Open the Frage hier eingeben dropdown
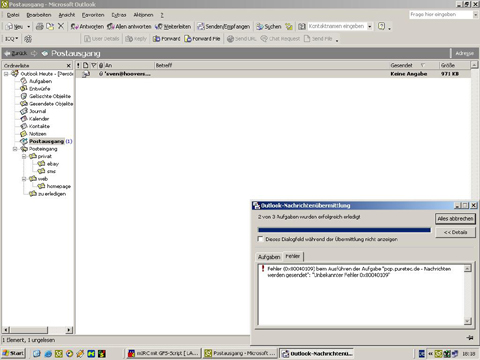Screen dimensions: 480x360 (475, 15)
